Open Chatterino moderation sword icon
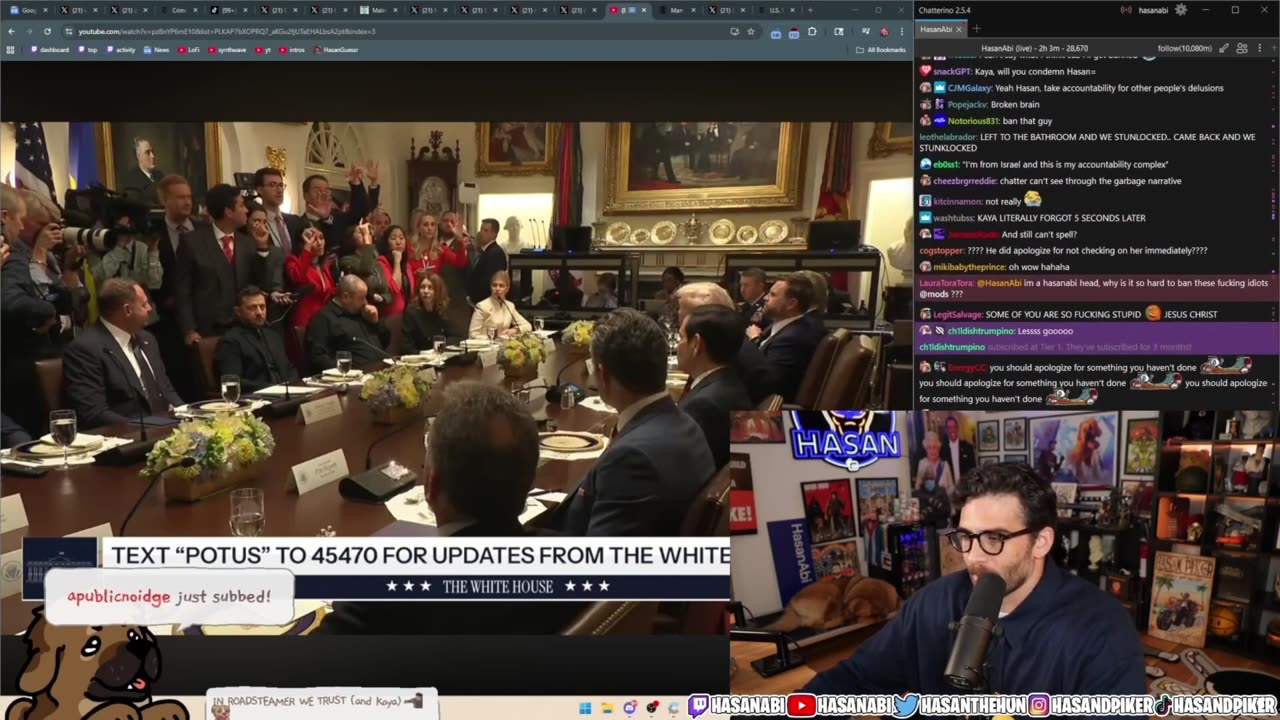1280x720 pixels. (1225, 48)
